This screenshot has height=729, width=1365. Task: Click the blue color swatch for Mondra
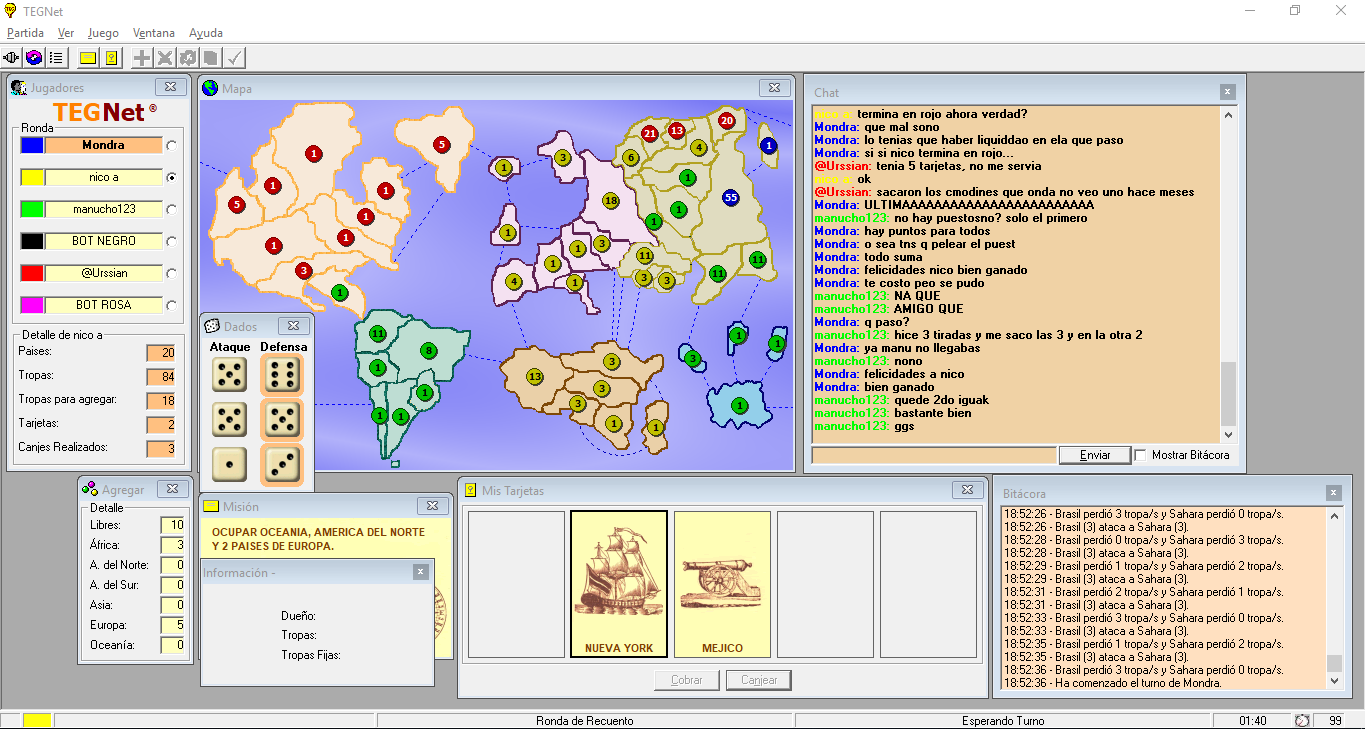click(32, 146)
